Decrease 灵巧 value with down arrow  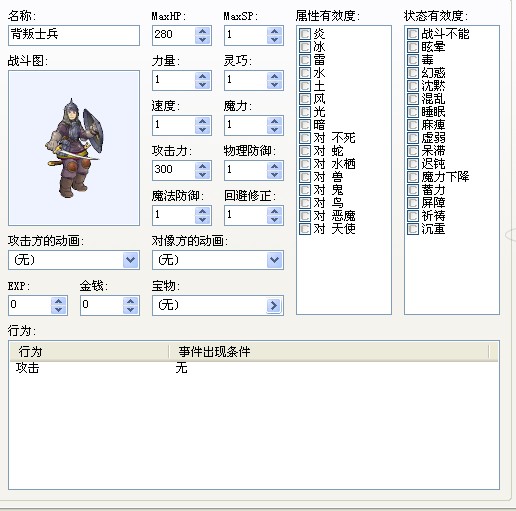coord(274,85)
